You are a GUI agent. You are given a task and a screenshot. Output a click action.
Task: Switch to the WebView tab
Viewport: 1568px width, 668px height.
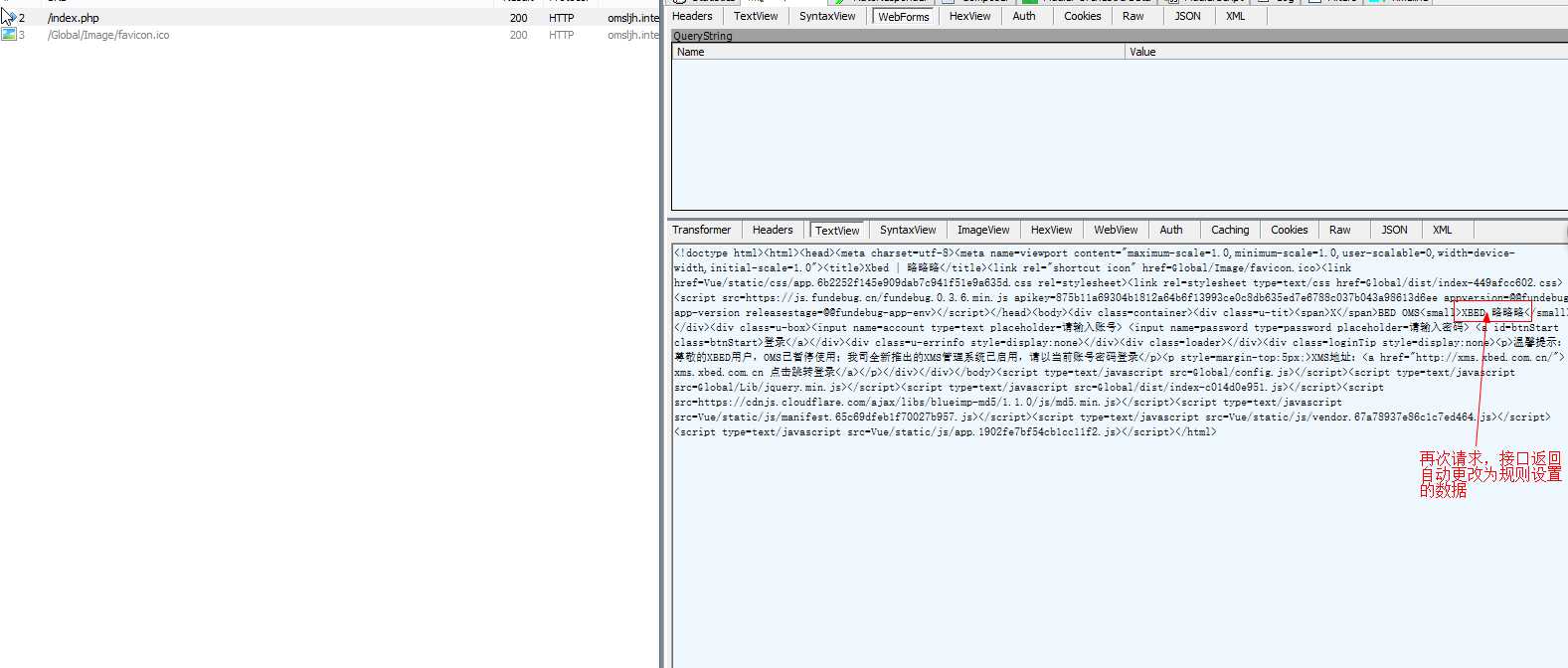point(1116,230)
